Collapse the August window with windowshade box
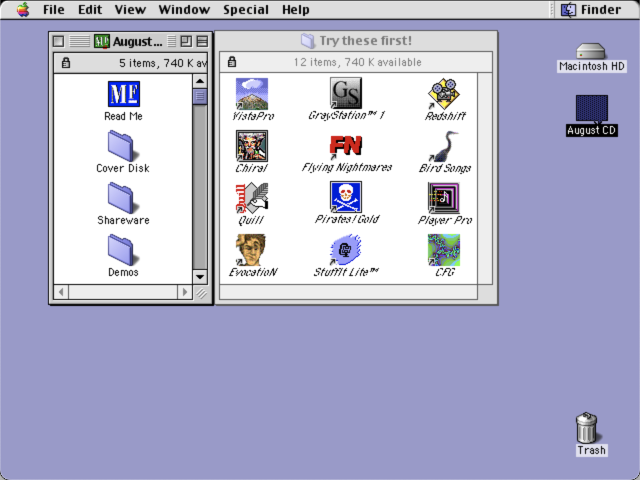Viewport: 640px width, 480px height. click(202, 41)
